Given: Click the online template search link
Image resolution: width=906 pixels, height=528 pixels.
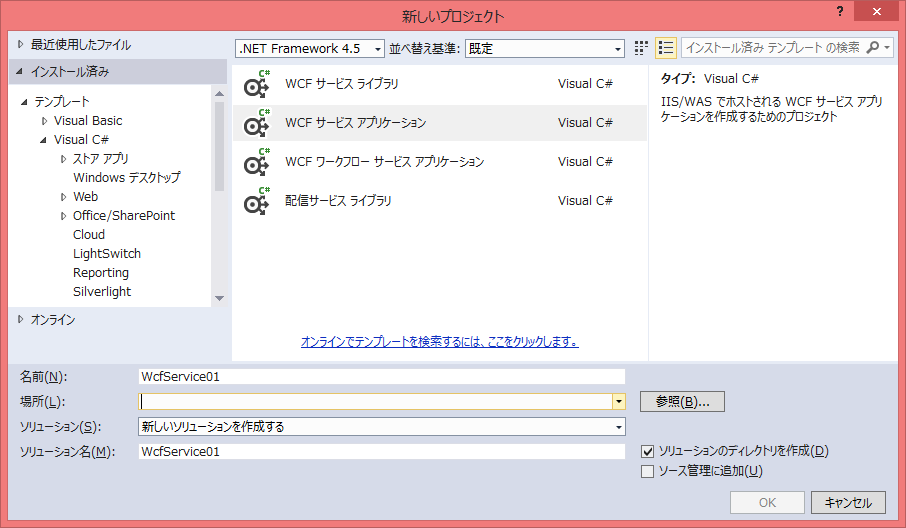Looking at the screenshot, I should 439,341.
